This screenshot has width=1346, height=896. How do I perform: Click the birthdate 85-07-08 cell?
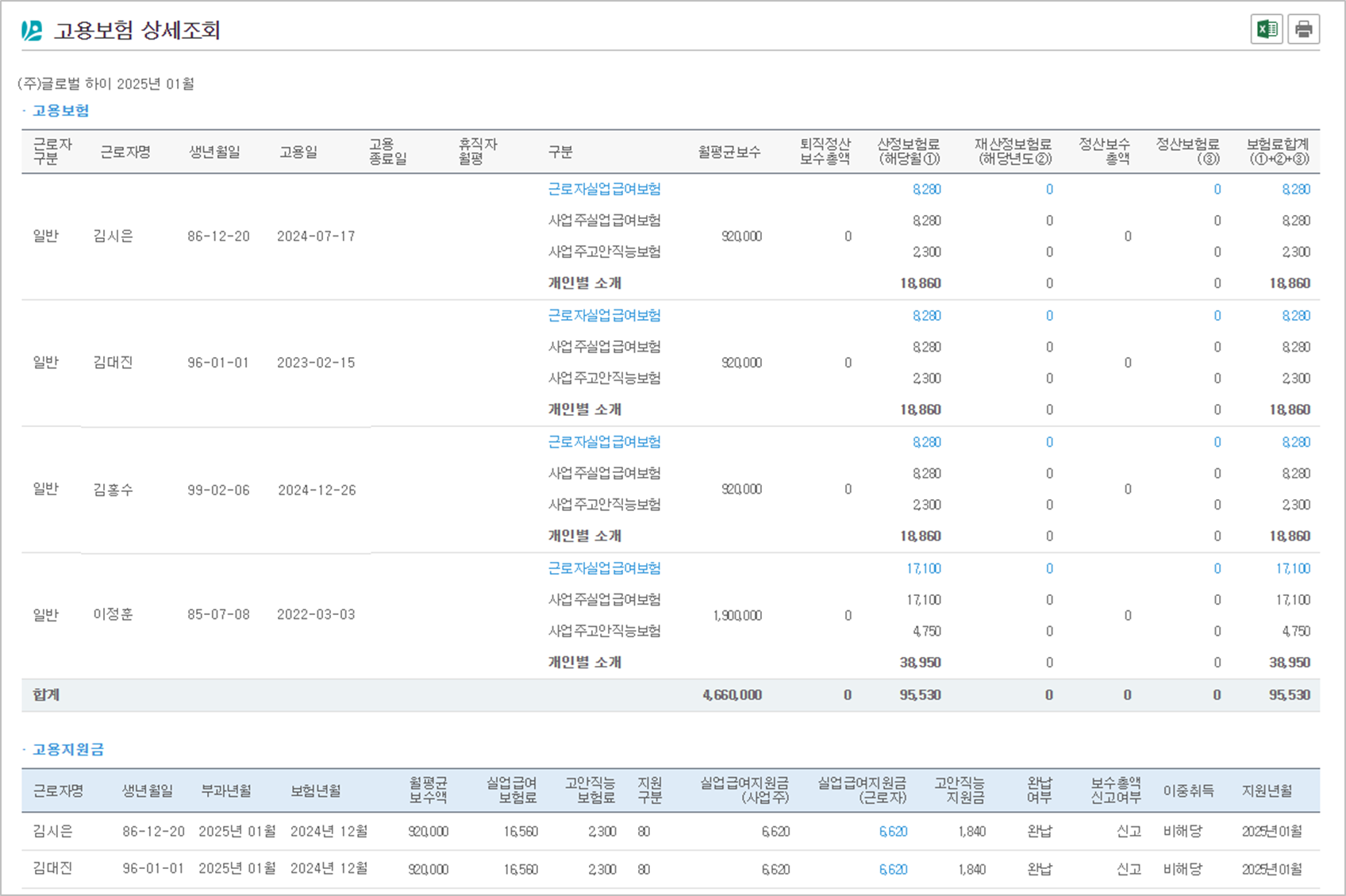pos(218,614)
